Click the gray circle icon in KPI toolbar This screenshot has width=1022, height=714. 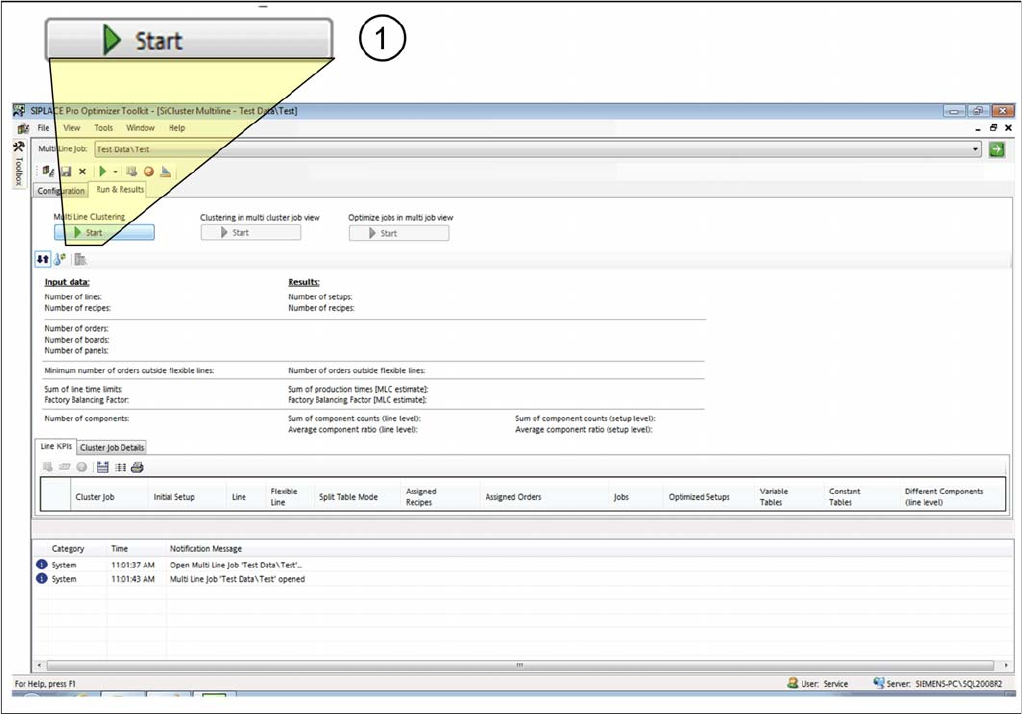[x=81, y=467]
